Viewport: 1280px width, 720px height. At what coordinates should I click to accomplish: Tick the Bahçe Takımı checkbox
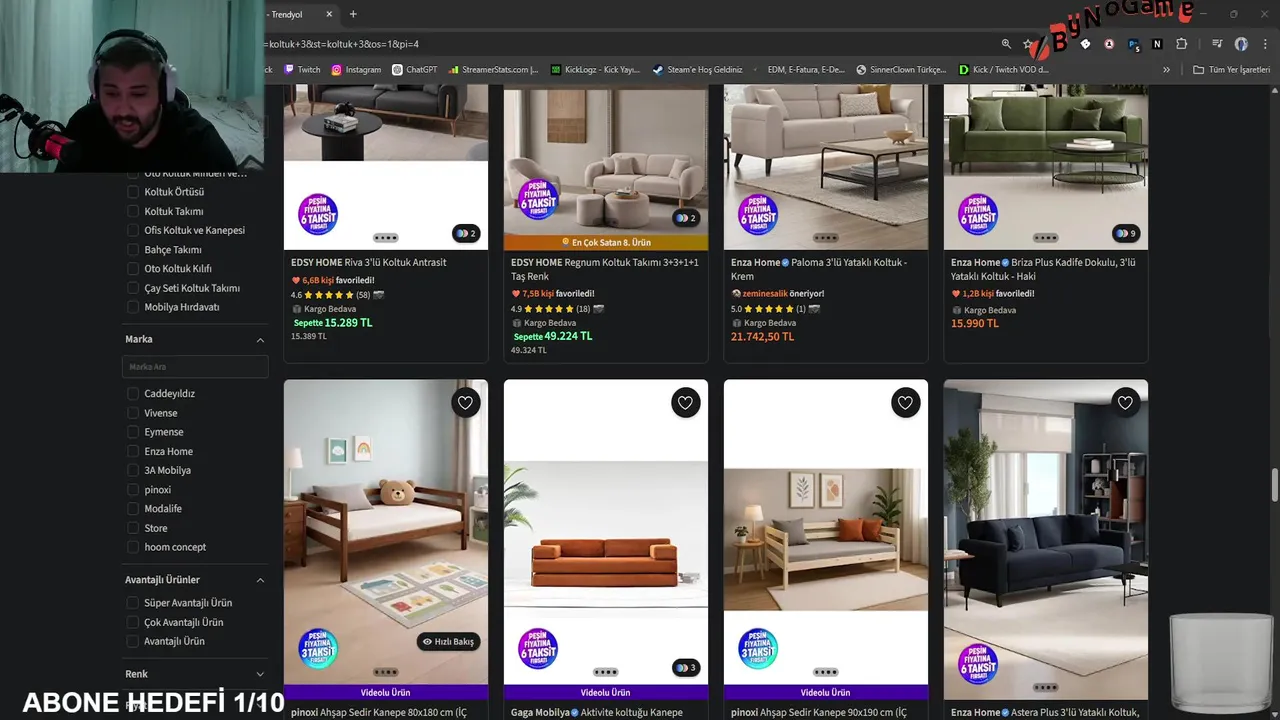133,250
